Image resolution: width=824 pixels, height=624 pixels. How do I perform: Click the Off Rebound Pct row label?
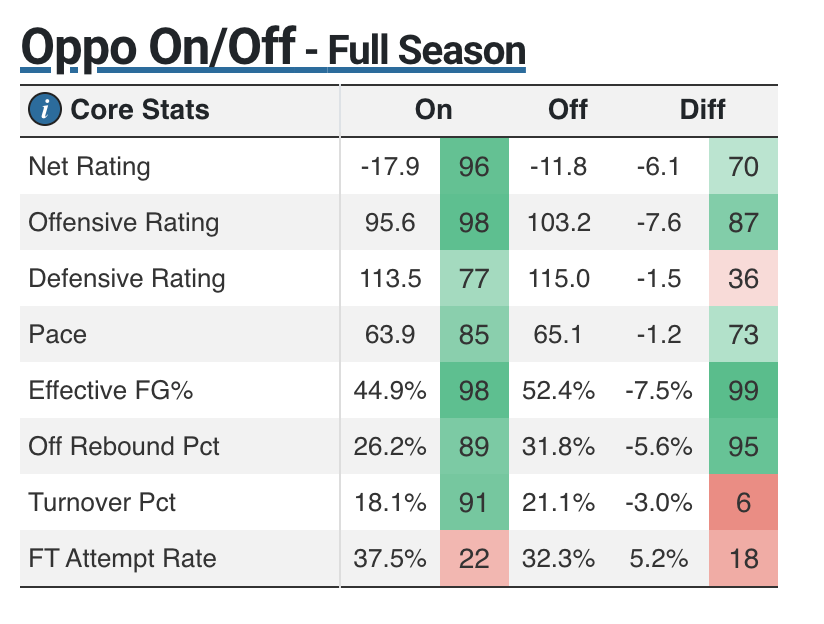[124, 446]
